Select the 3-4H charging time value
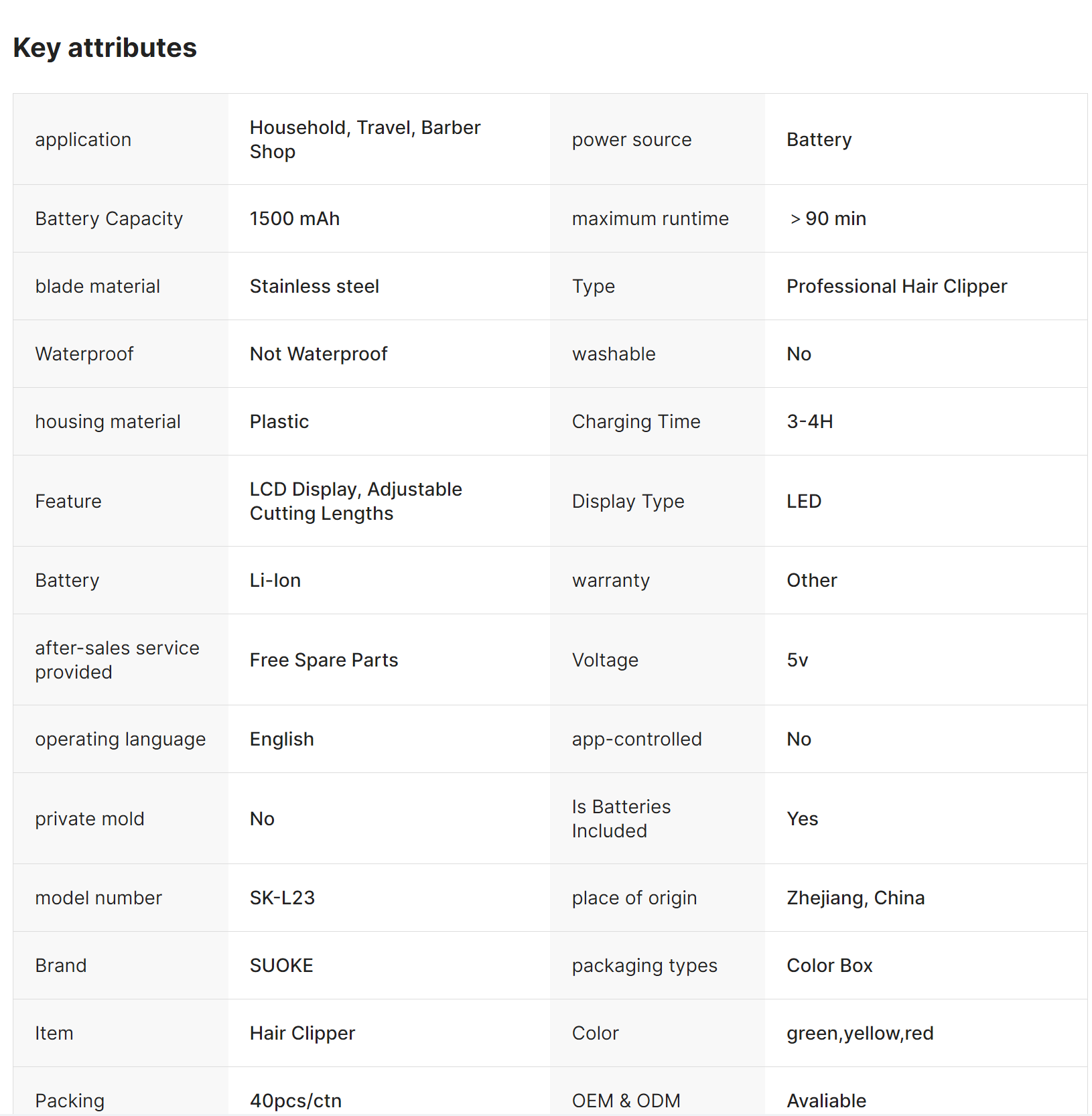1092x1116 pixels. coord(810,421)
